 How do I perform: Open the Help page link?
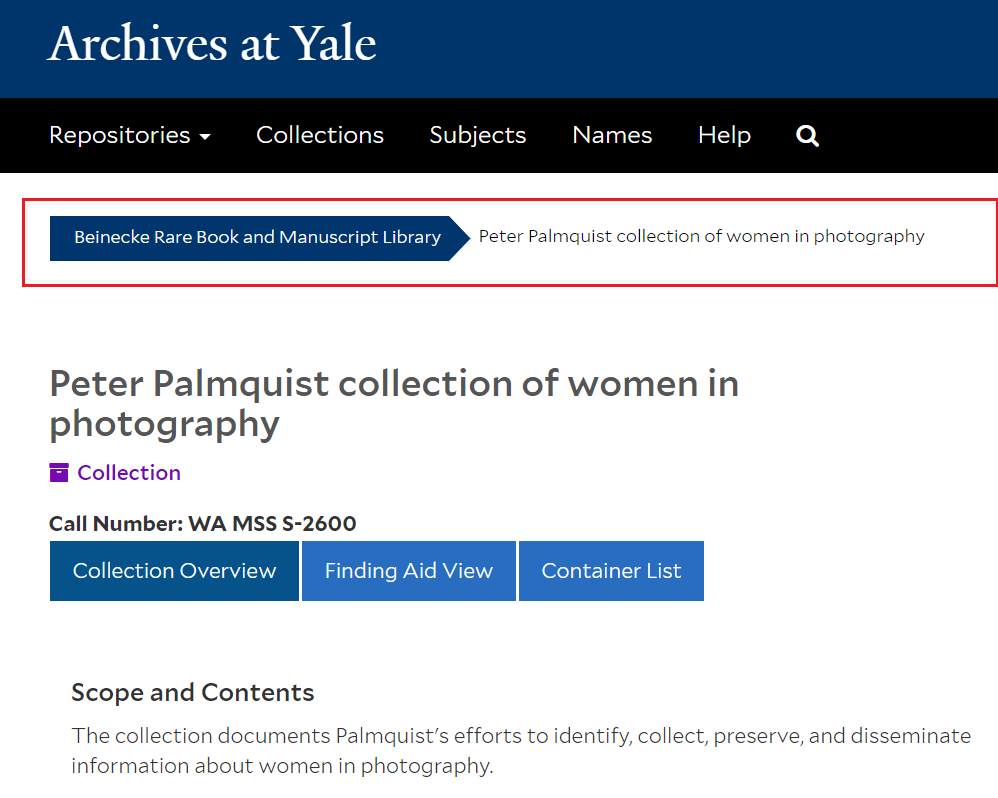click(724, 135)
